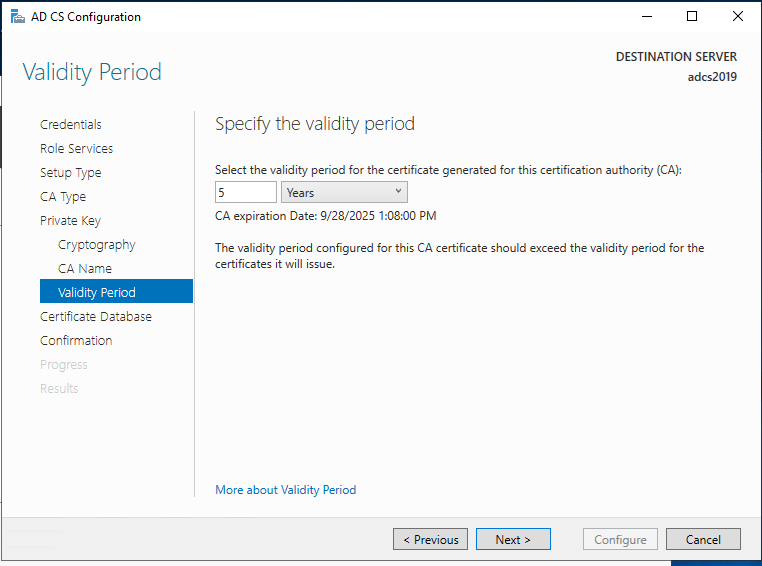Proceed with the Next button
This screenshot has height=566, width=762.
(513, 540)
